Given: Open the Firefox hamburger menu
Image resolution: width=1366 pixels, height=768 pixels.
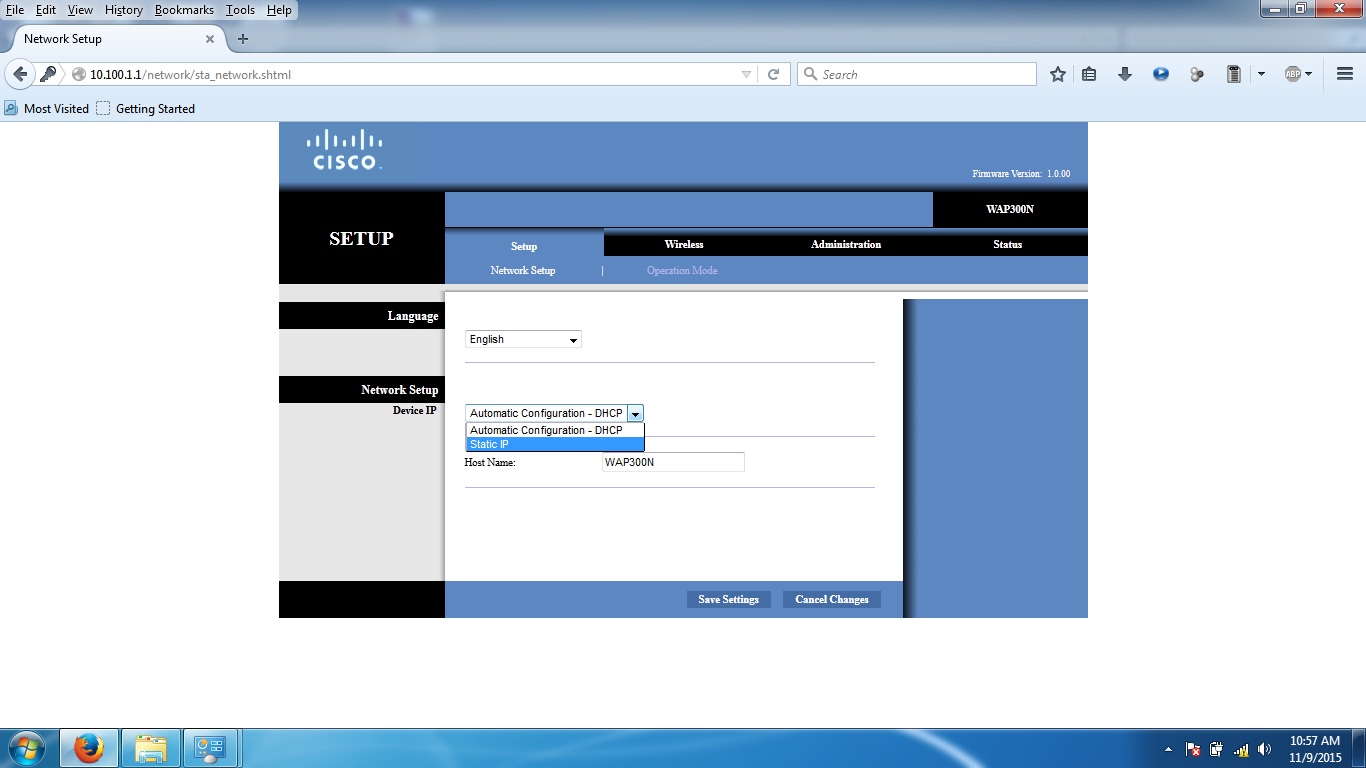Looking at the screenshot, I should tap(1345, 74).
